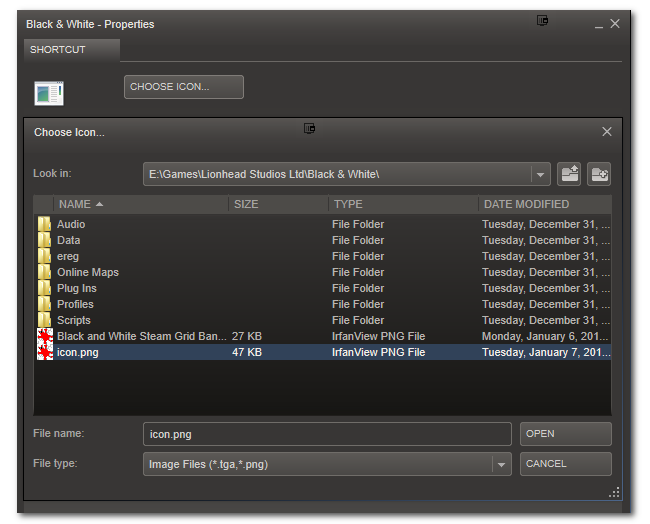
Task: Click Image Files (*.tga,*.png) combo box
Action: (327, 464)
